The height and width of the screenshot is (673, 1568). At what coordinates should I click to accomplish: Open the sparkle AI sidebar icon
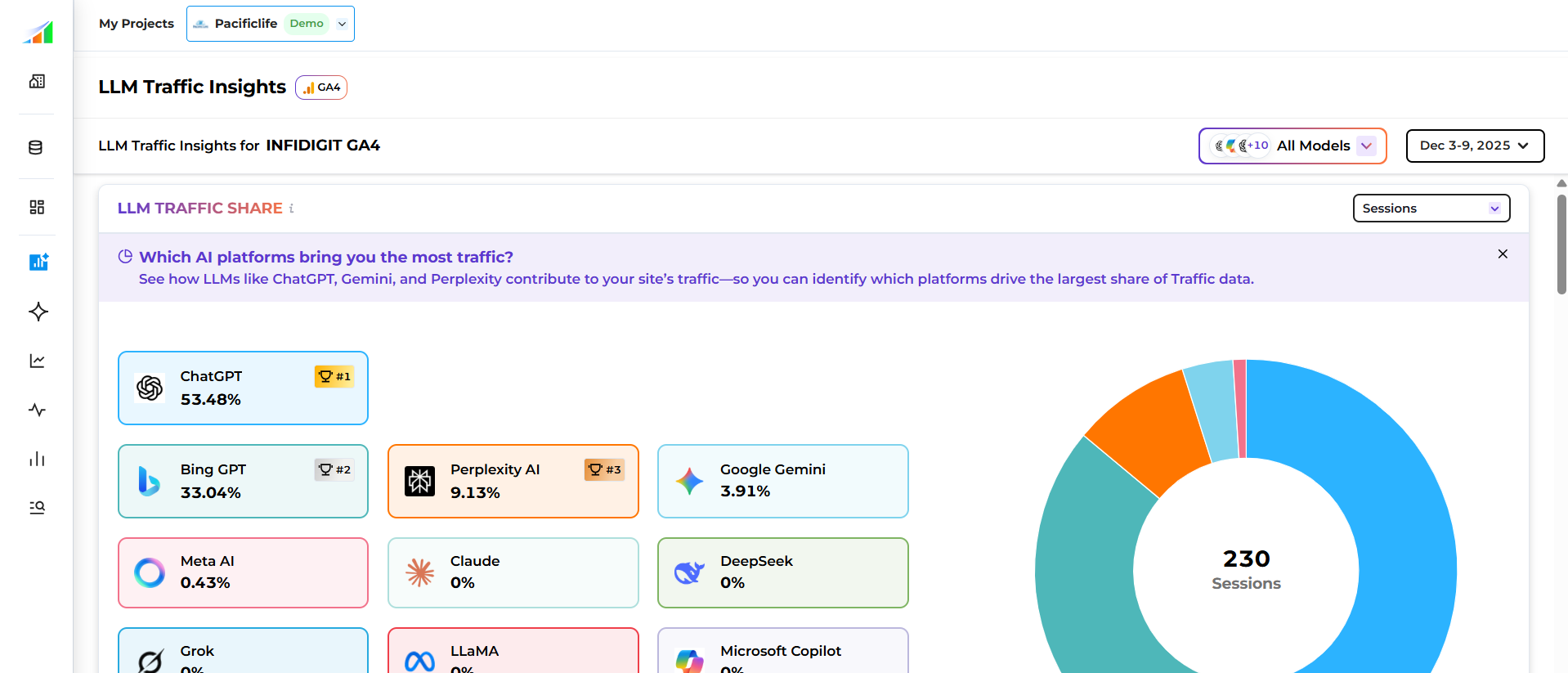38,312
